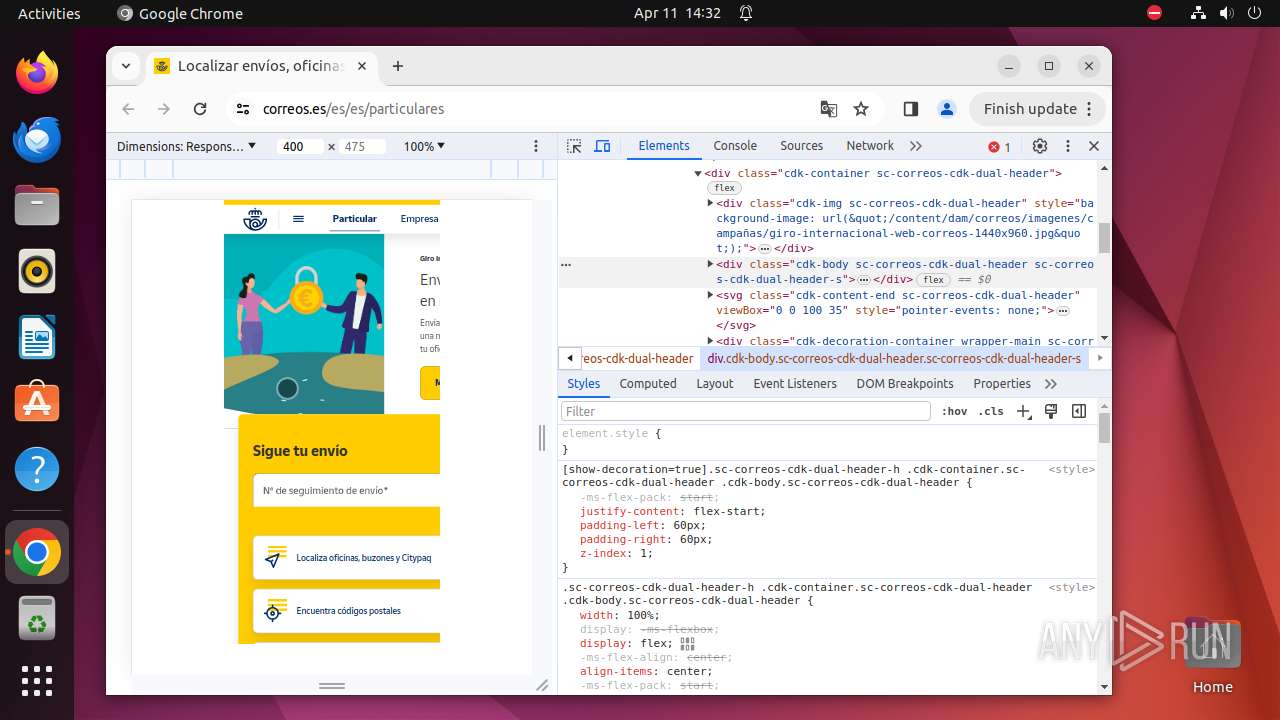Expand the svg cdk-content-end node
1280x720 pixels.
click(711, 296)
